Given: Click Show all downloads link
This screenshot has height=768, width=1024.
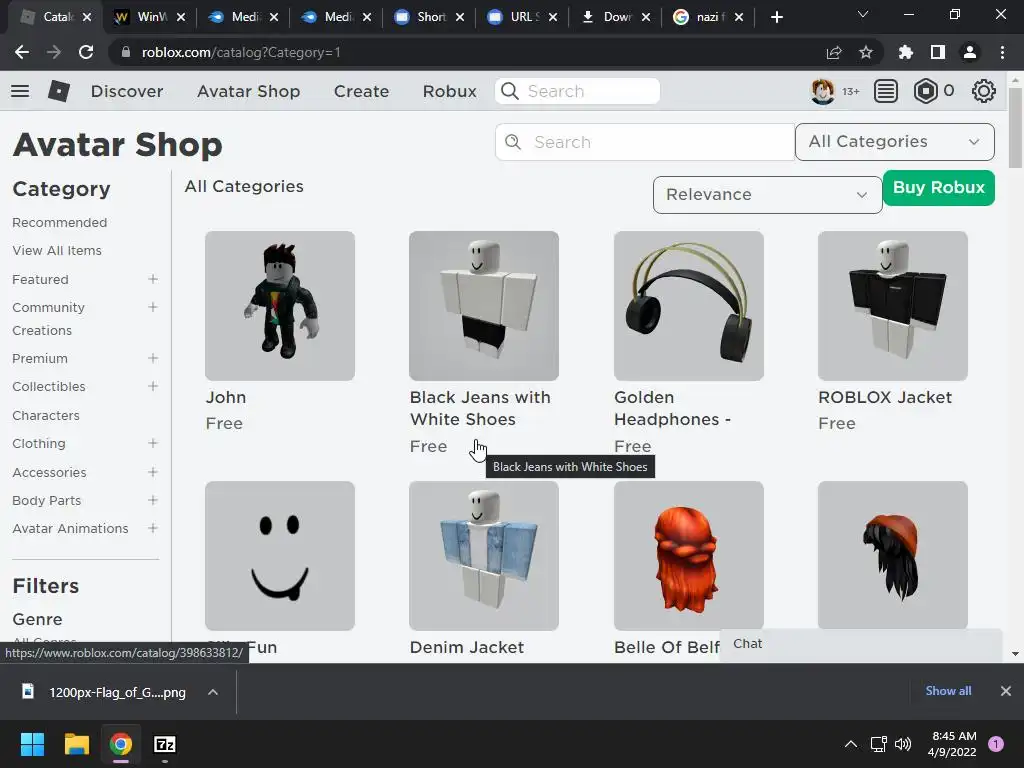Looking at the screenshot, I should pos(948,691).
